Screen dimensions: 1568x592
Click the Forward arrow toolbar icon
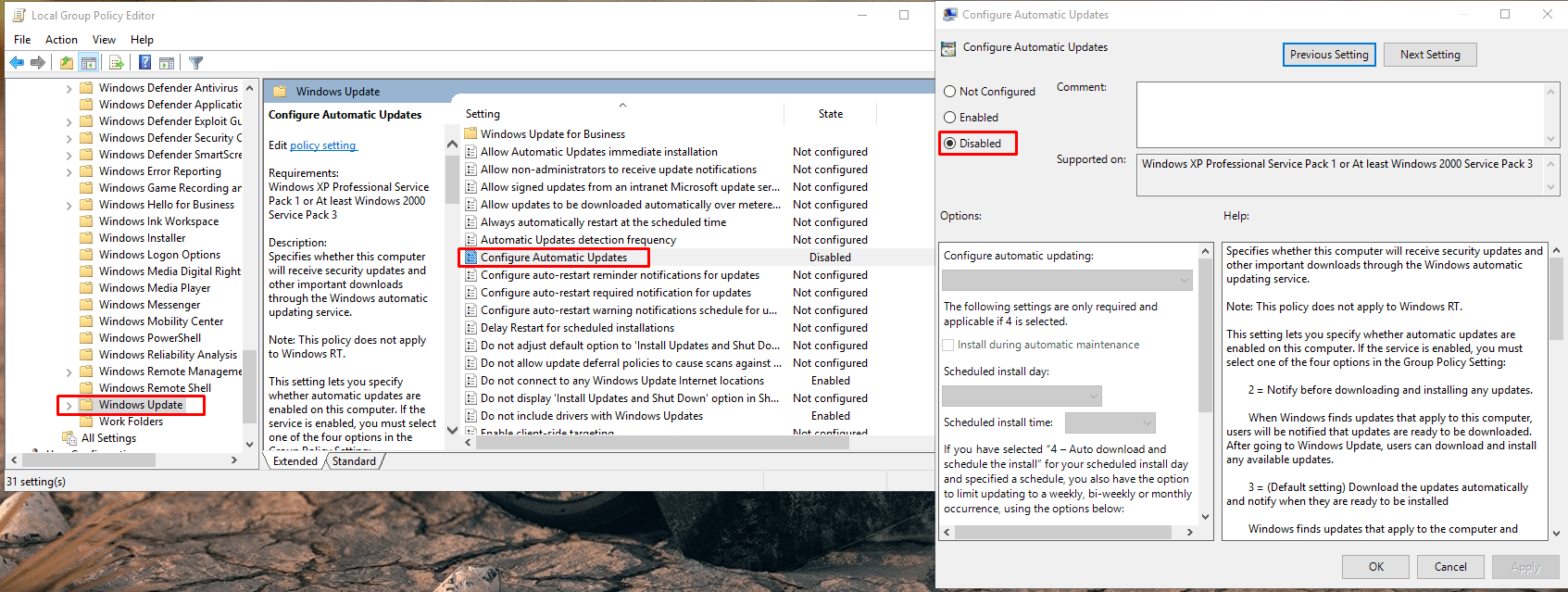(x=38, y=63)
